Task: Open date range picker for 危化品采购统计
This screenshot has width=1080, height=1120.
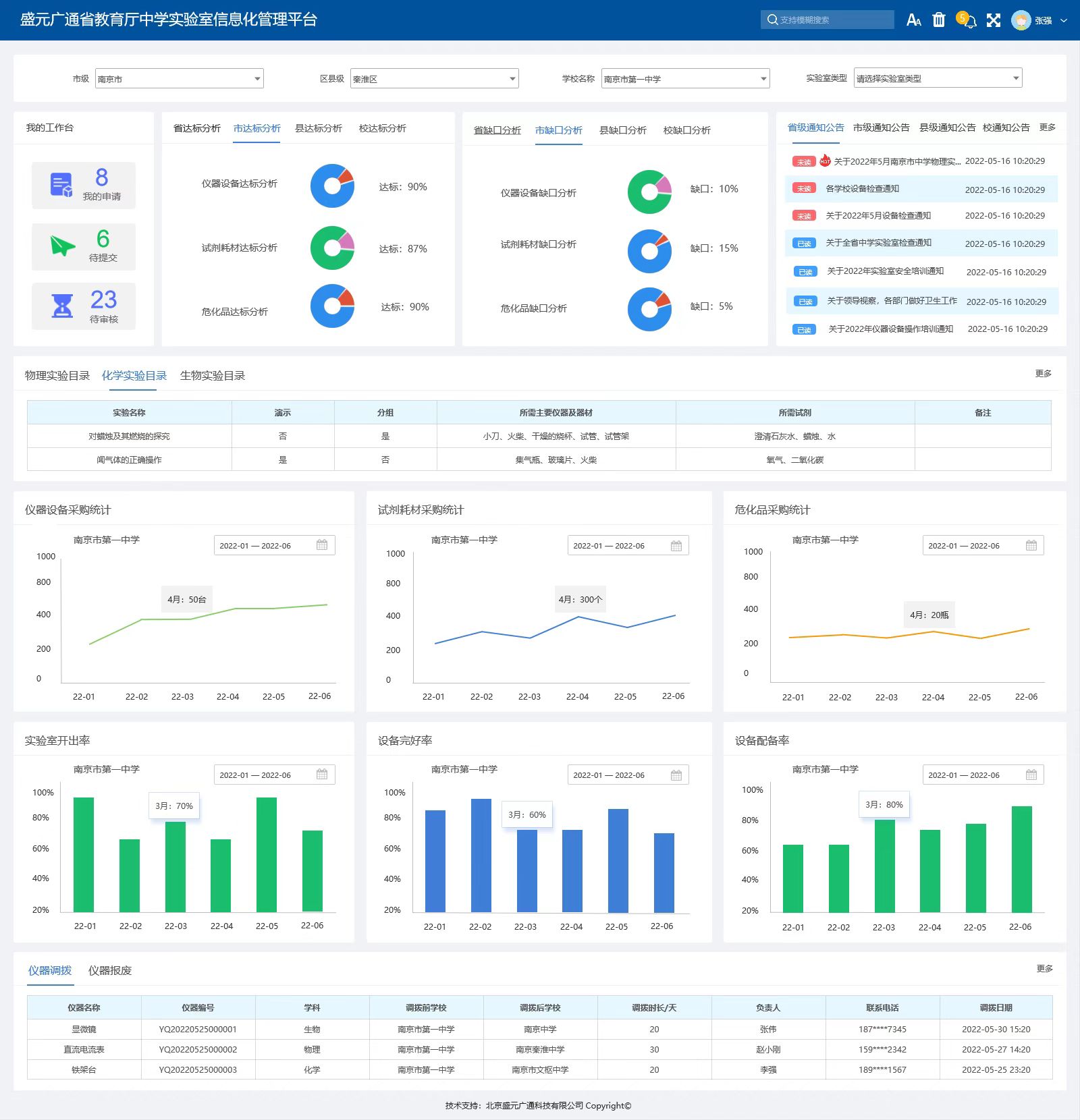Action: pos(983,545)
